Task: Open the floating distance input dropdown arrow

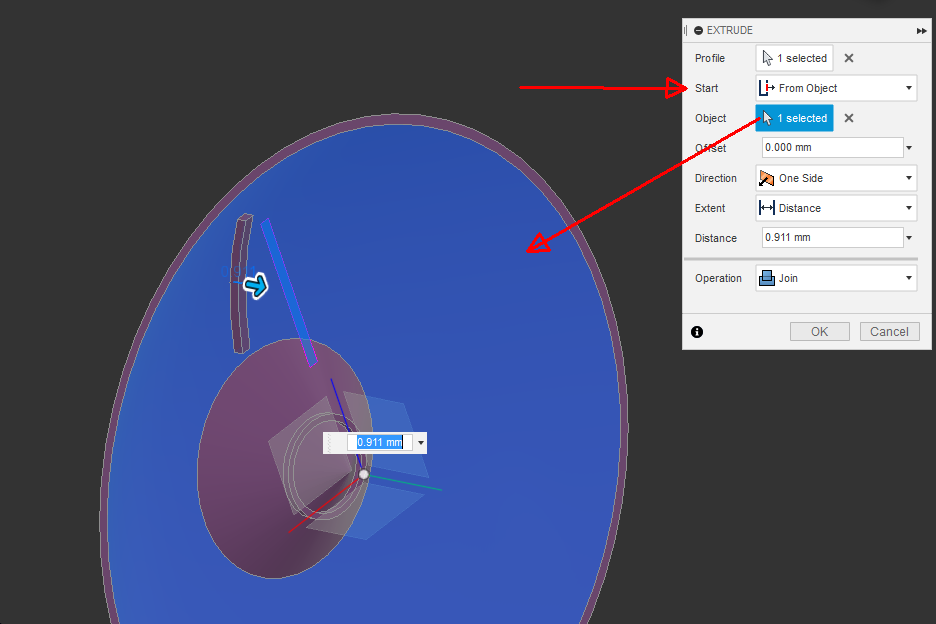Action: (x=421, y=443)
